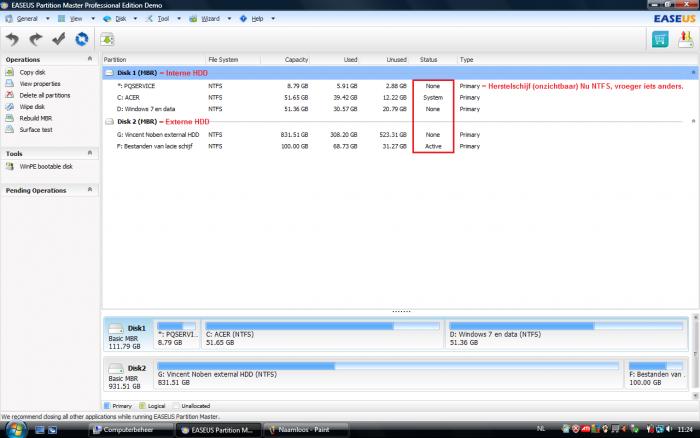
Task: Open the General menu
Action: (27, 19)
